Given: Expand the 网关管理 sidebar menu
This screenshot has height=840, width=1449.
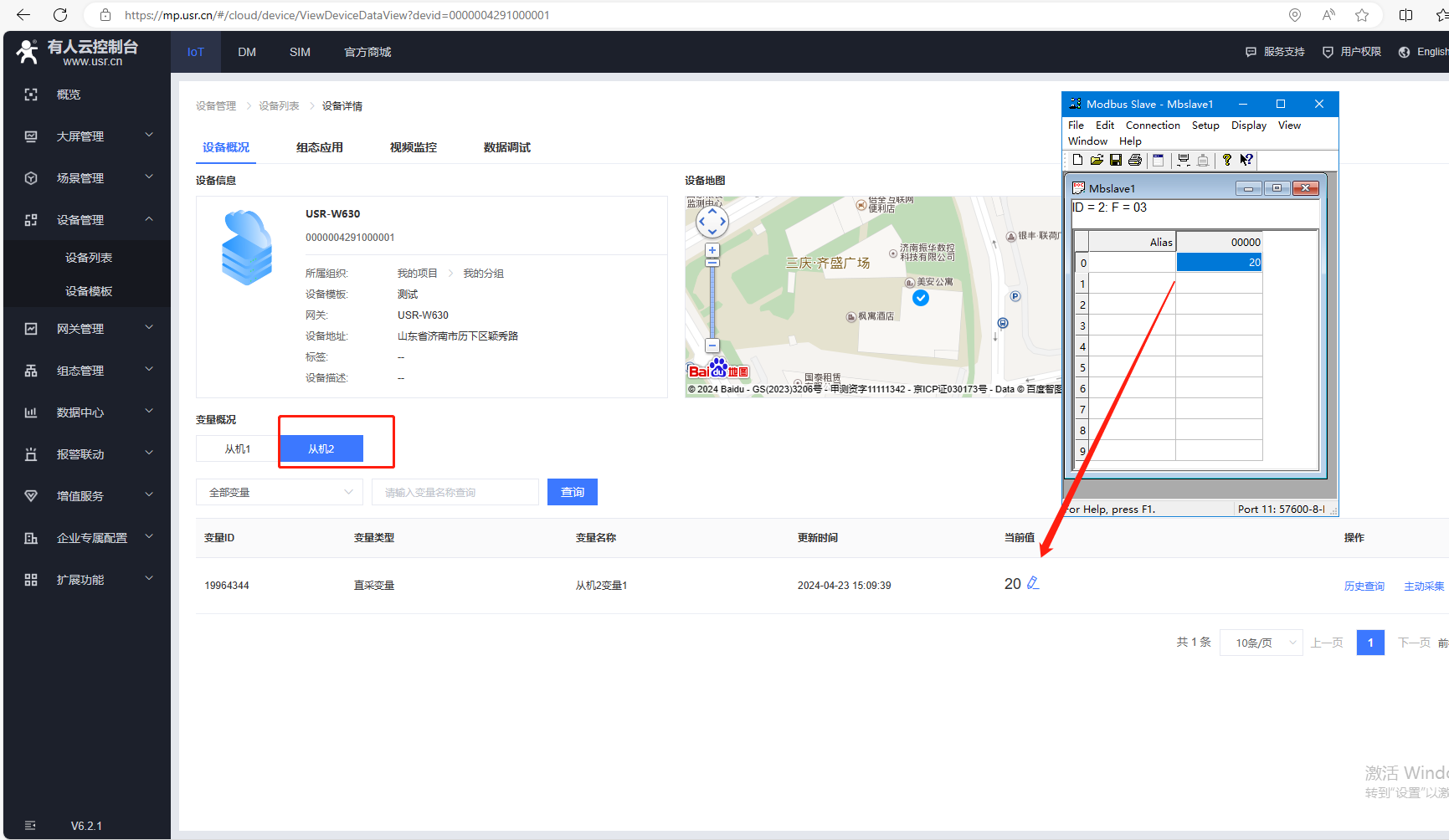Looking at the screenshot, I should pos(88,329).
